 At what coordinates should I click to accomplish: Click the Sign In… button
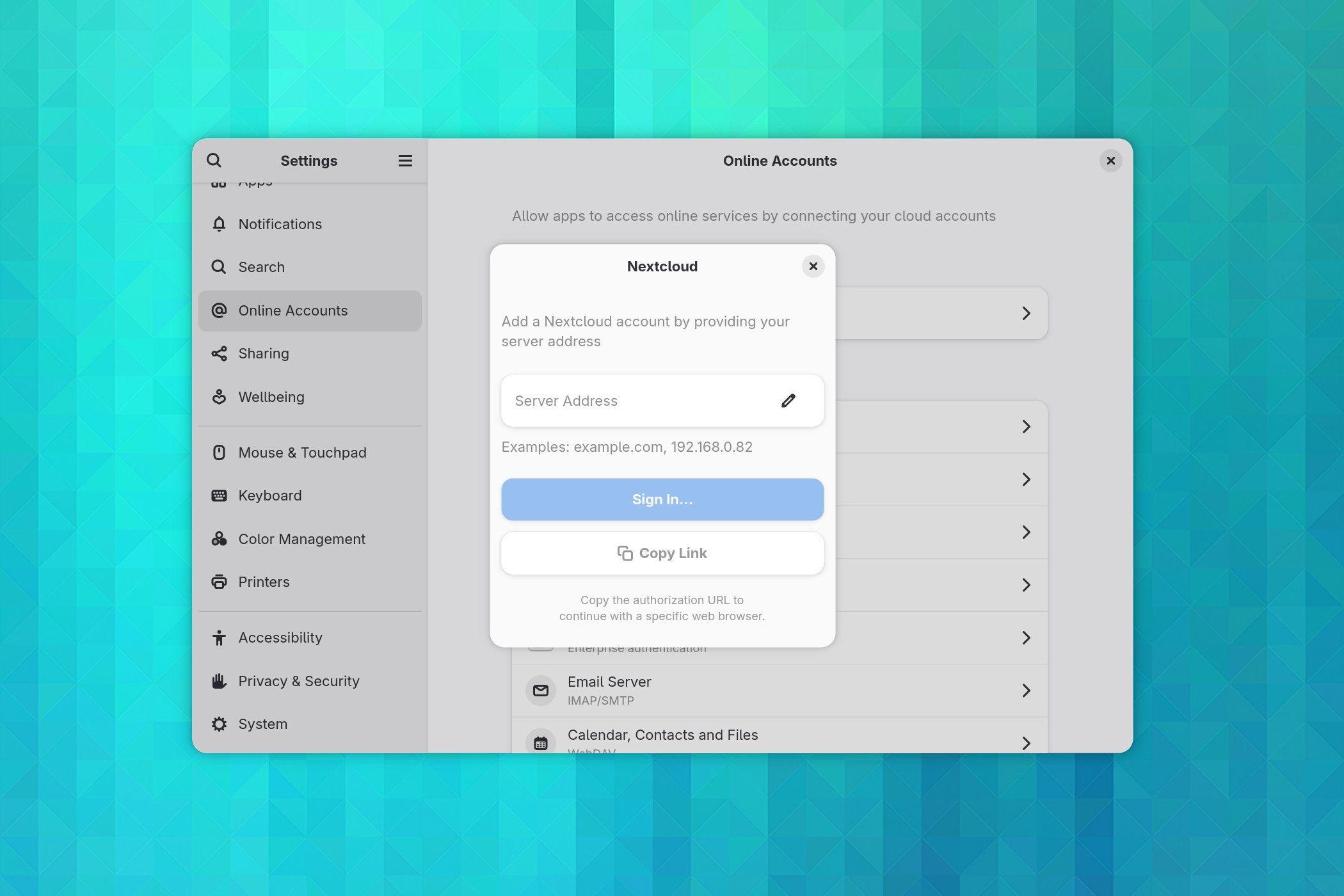click(x=662, y=499)
